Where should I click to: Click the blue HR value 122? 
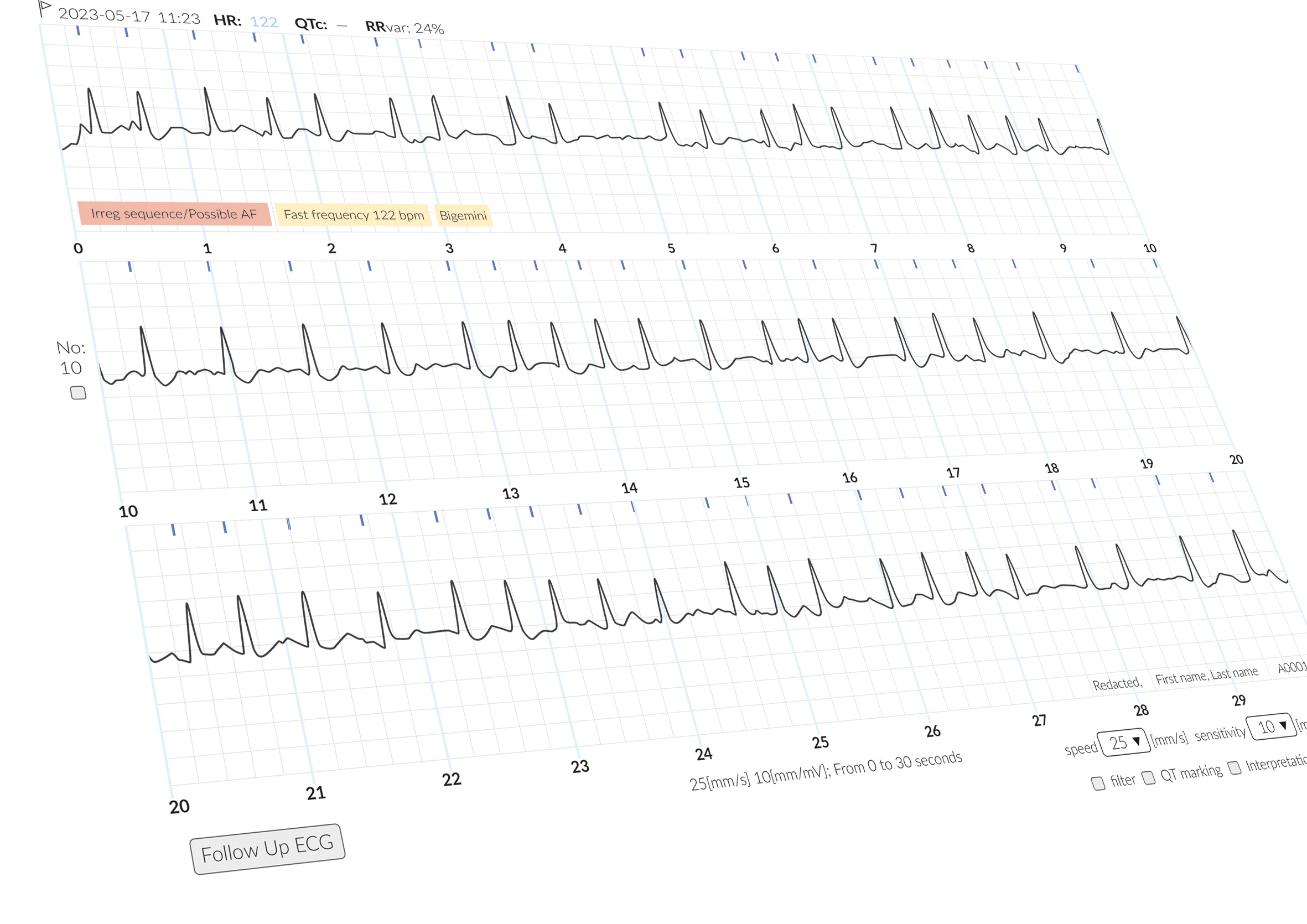(x=263, y=22)
